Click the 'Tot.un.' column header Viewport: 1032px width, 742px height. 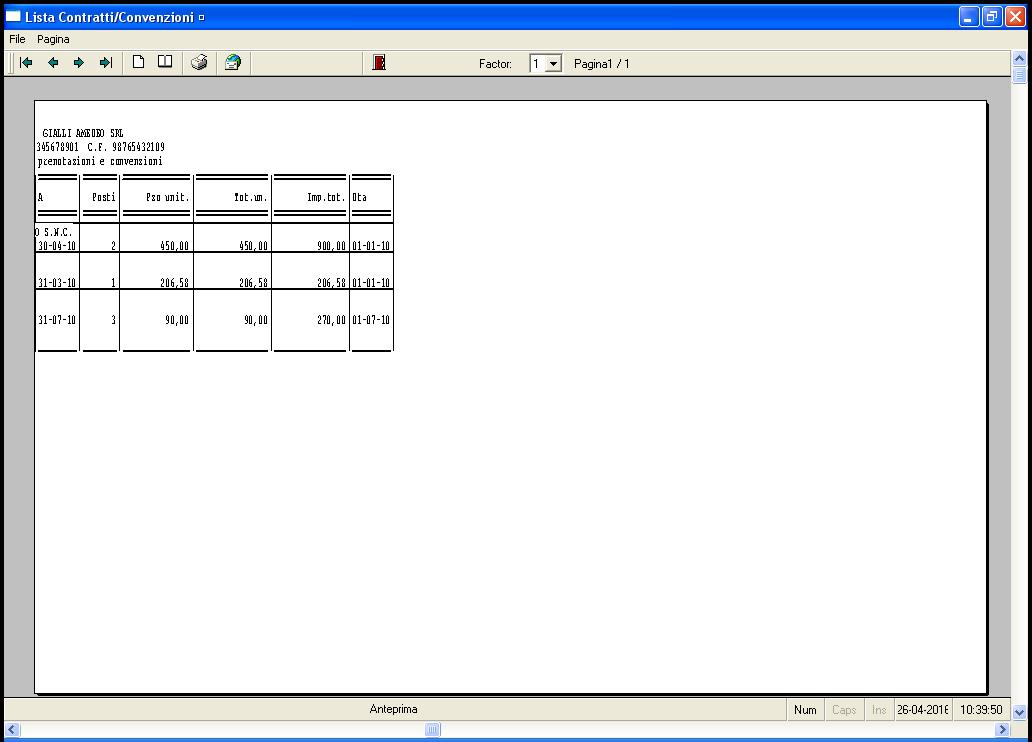click(251, 197)
